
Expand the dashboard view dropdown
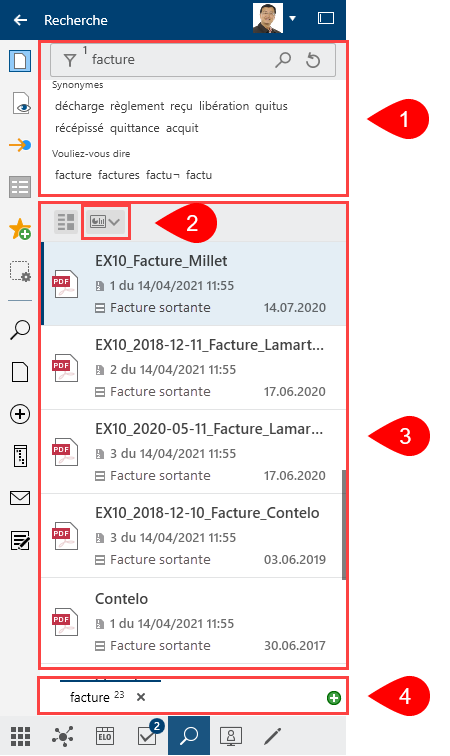coord(105,222)
